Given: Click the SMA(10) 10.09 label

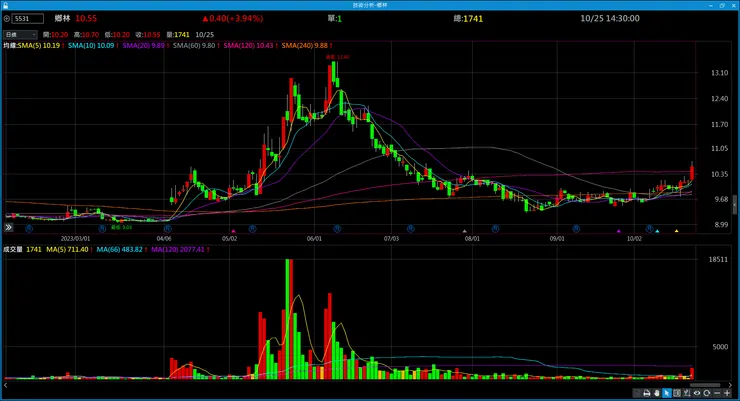Looking at the screenshot, I should tap(91, 45).
